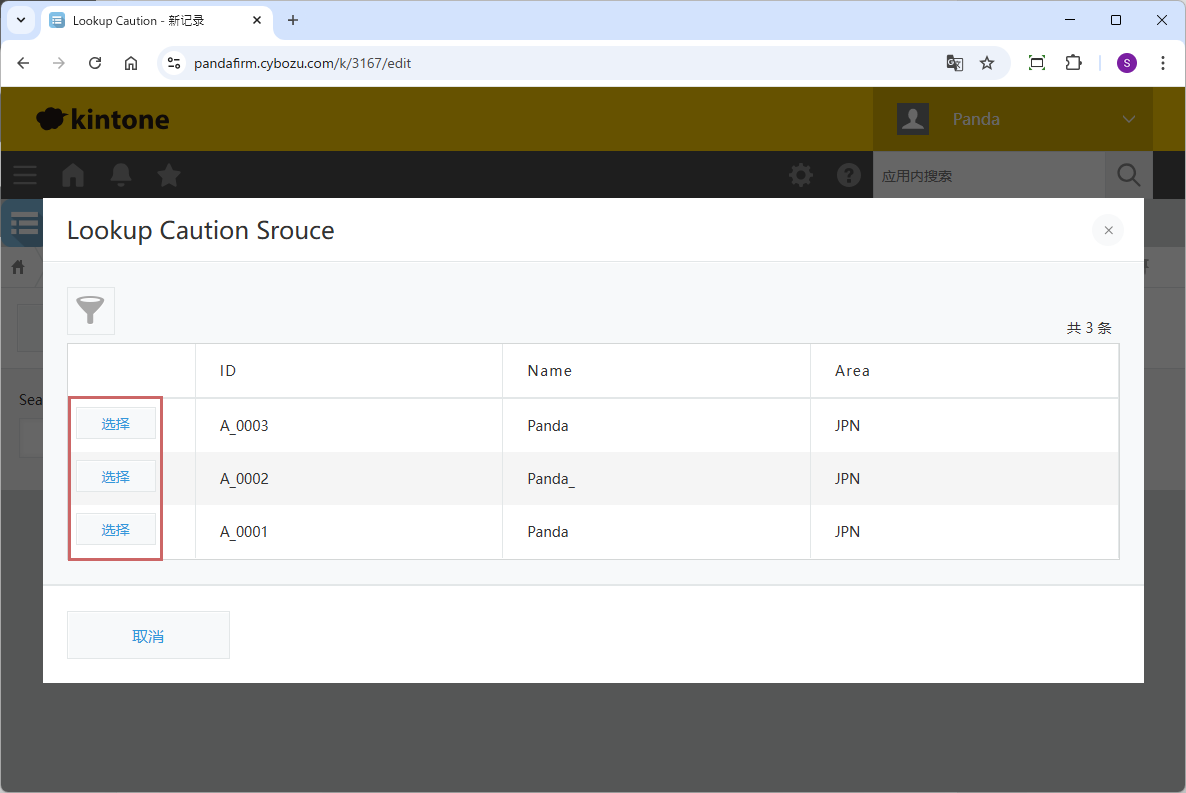Go to kintone portal home icon
The image size is (1186, 793).
73,176
